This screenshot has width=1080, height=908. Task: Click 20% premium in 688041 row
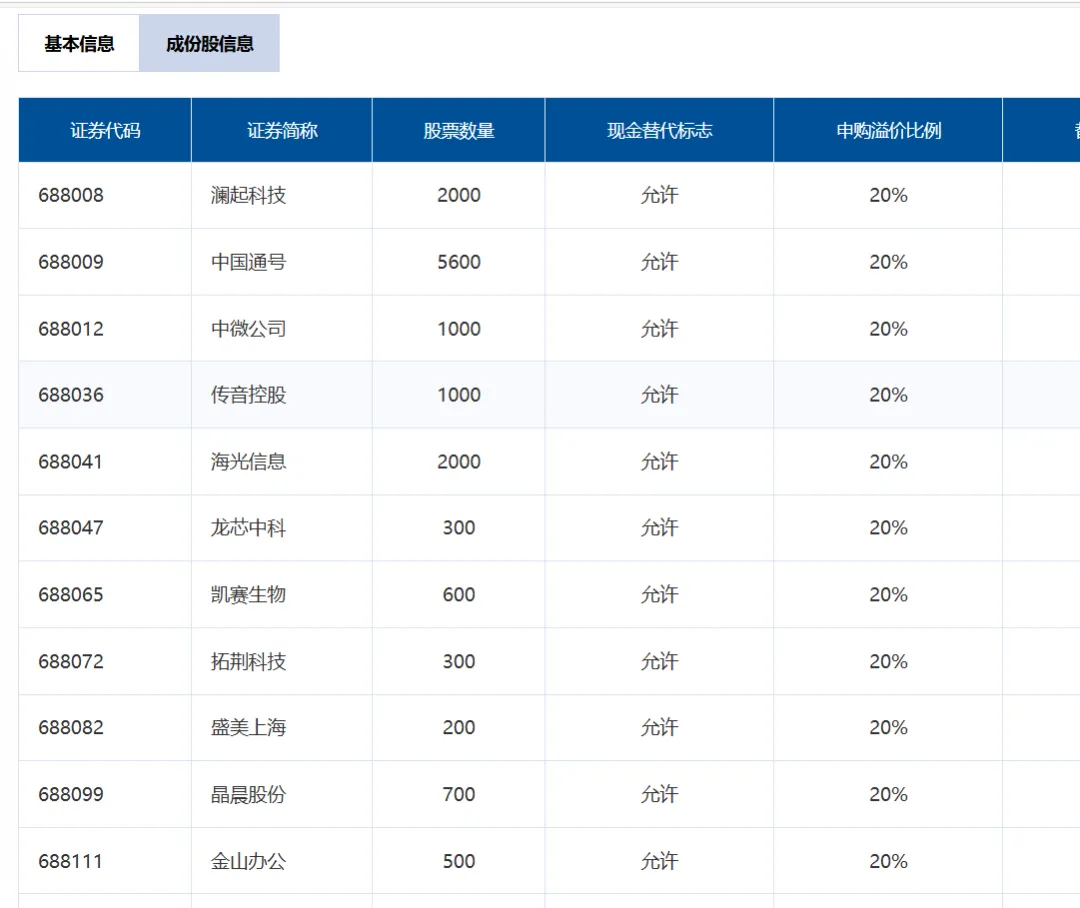click(888, 462)
